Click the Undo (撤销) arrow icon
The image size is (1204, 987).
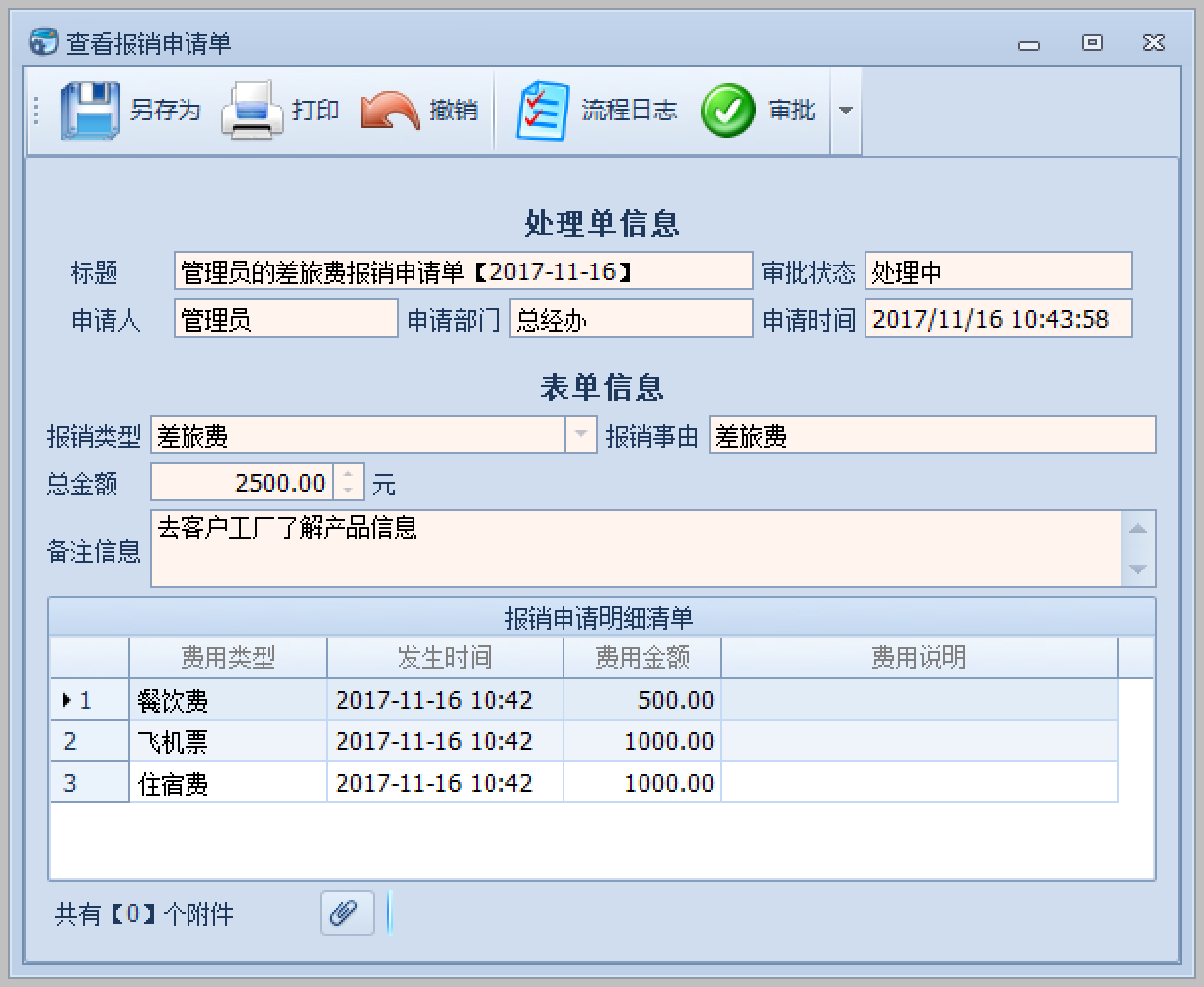click(390, 111)
